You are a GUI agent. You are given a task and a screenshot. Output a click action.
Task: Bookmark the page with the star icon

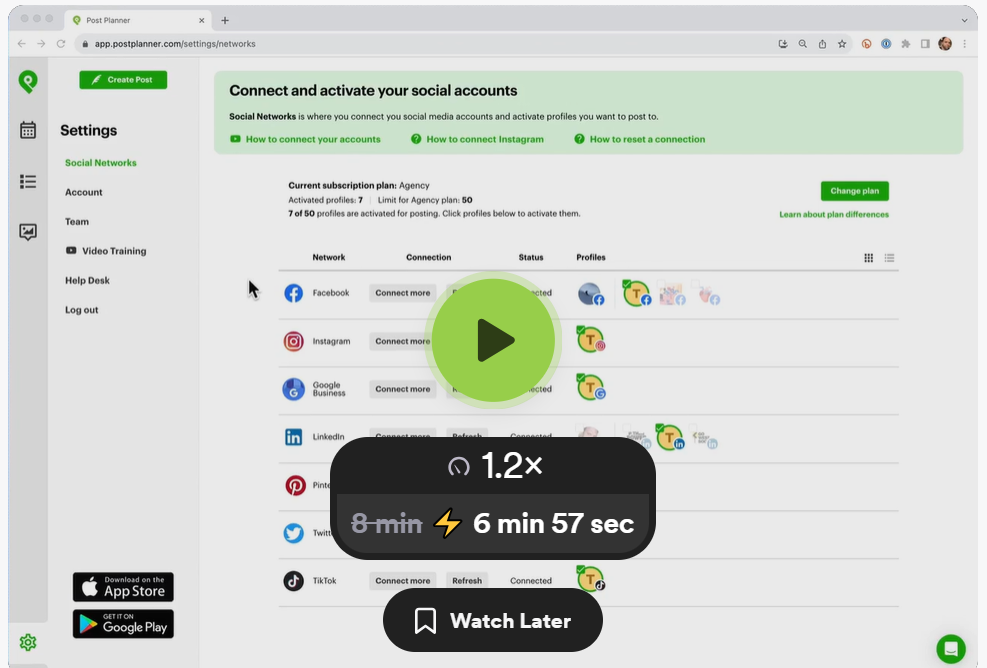pos(842,43)
